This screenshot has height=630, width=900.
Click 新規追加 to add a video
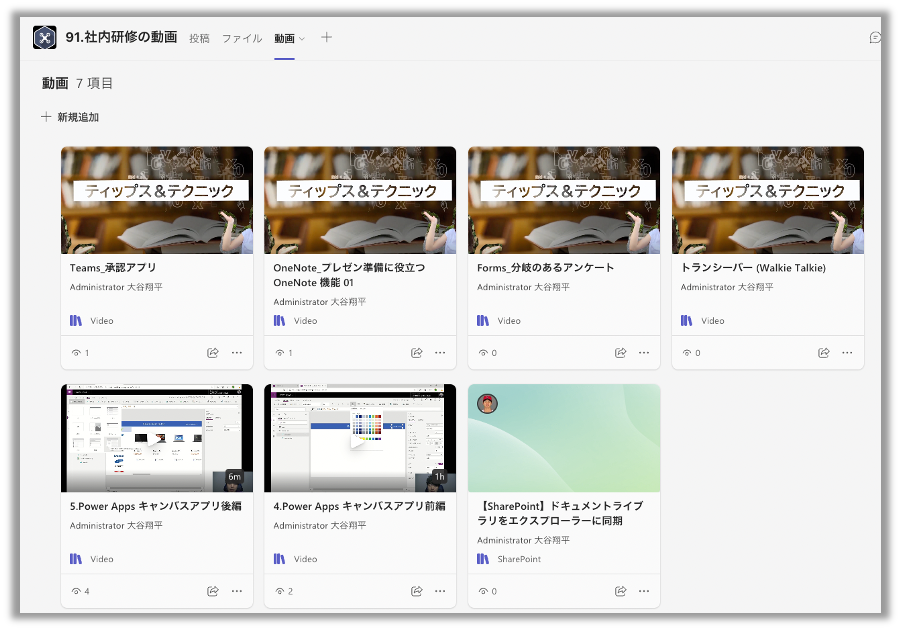pos(70,117)
